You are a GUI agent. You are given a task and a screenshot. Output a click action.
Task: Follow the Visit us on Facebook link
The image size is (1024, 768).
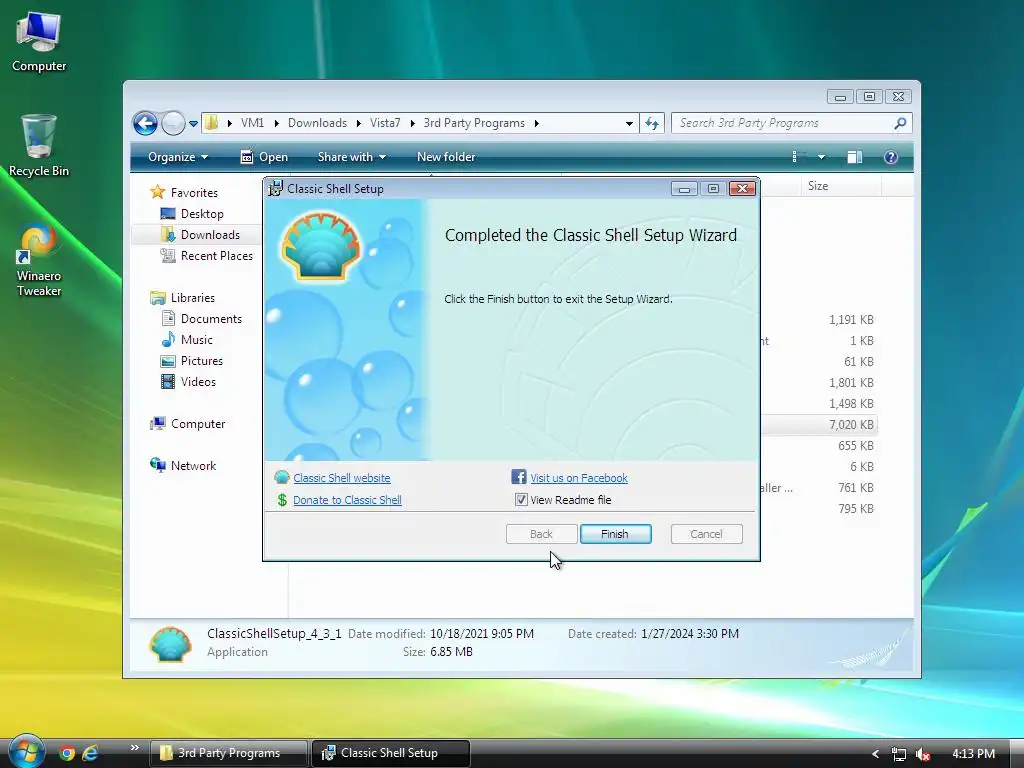579,478
